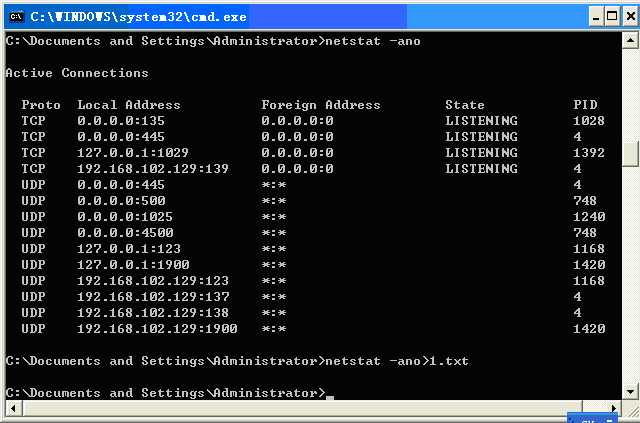Open the cmd.exe system menu icon

pyautogui.click(x=16, y=17)
